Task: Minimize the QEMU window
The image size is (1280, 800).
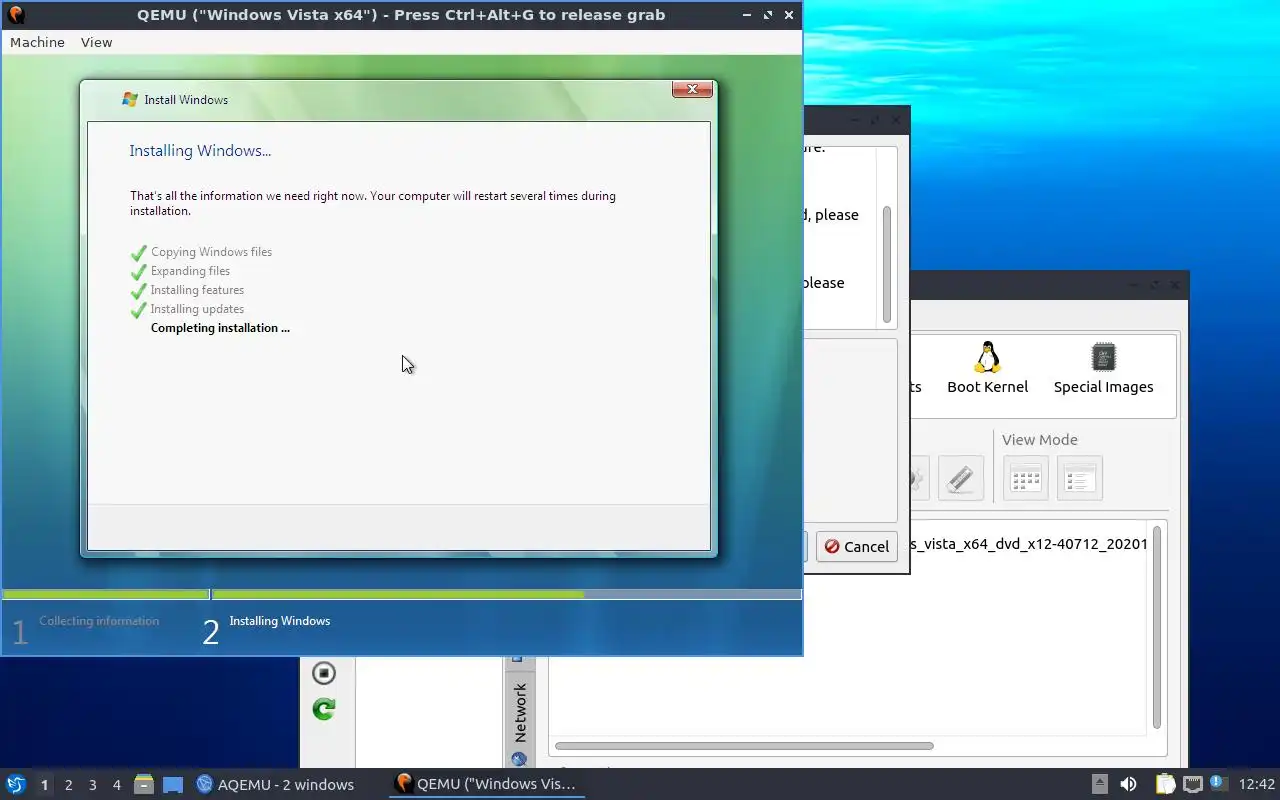Action: pyautogui.click(x=747, y=15)
